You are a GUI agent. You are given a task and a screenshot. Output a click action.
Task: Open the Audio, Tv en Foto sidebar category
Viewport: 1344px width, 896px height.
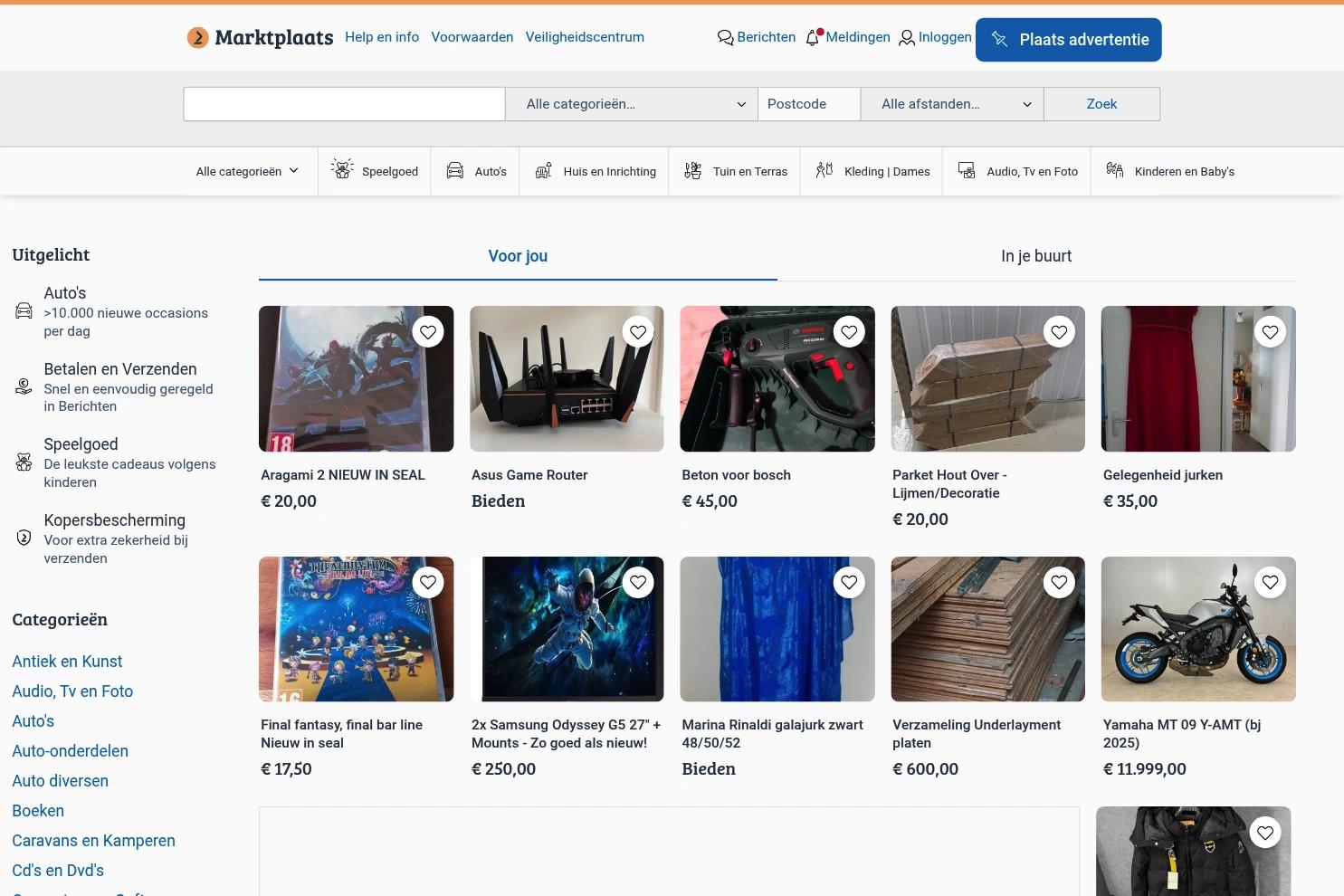click(72, 691)
